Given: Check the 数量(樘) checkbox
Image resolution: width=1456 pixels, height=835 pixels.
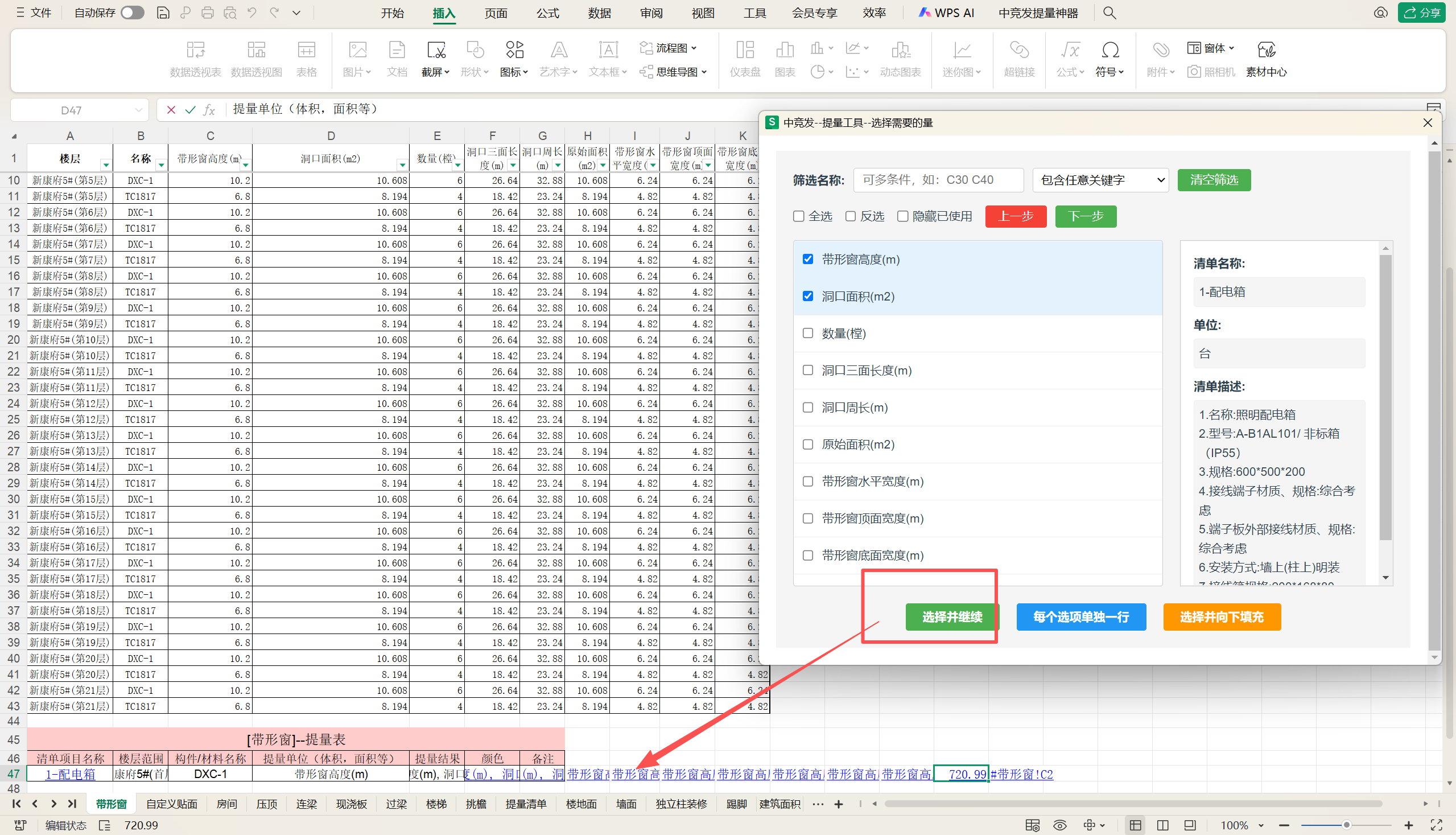Looking at the screenshot, I should (808, 333).
